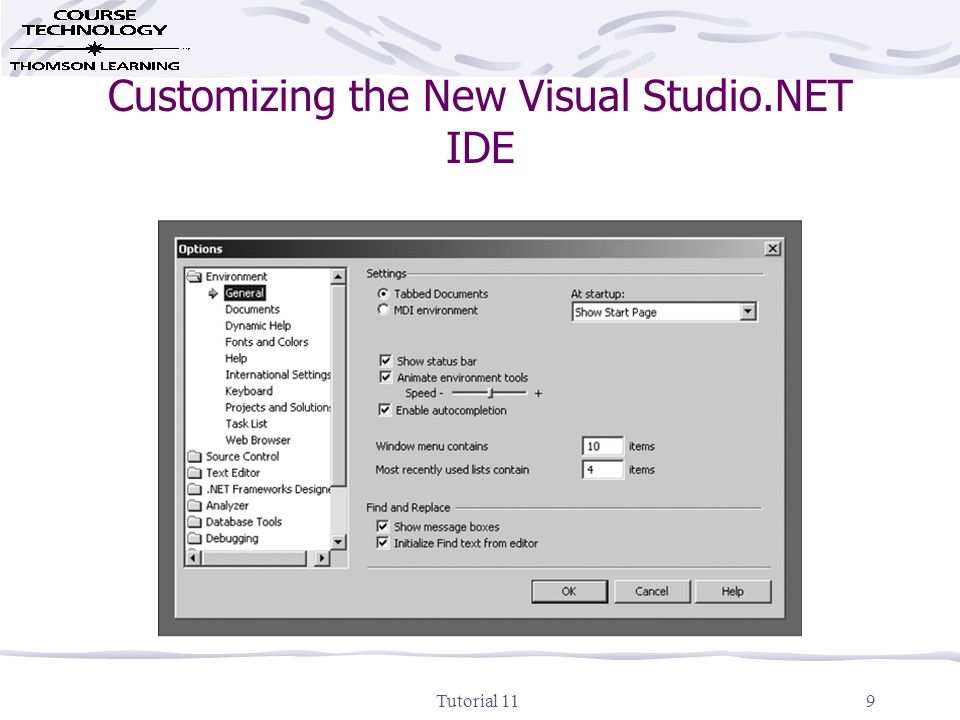Expand the Debugging category
The image size is (960, 720).
pos(232,539)
